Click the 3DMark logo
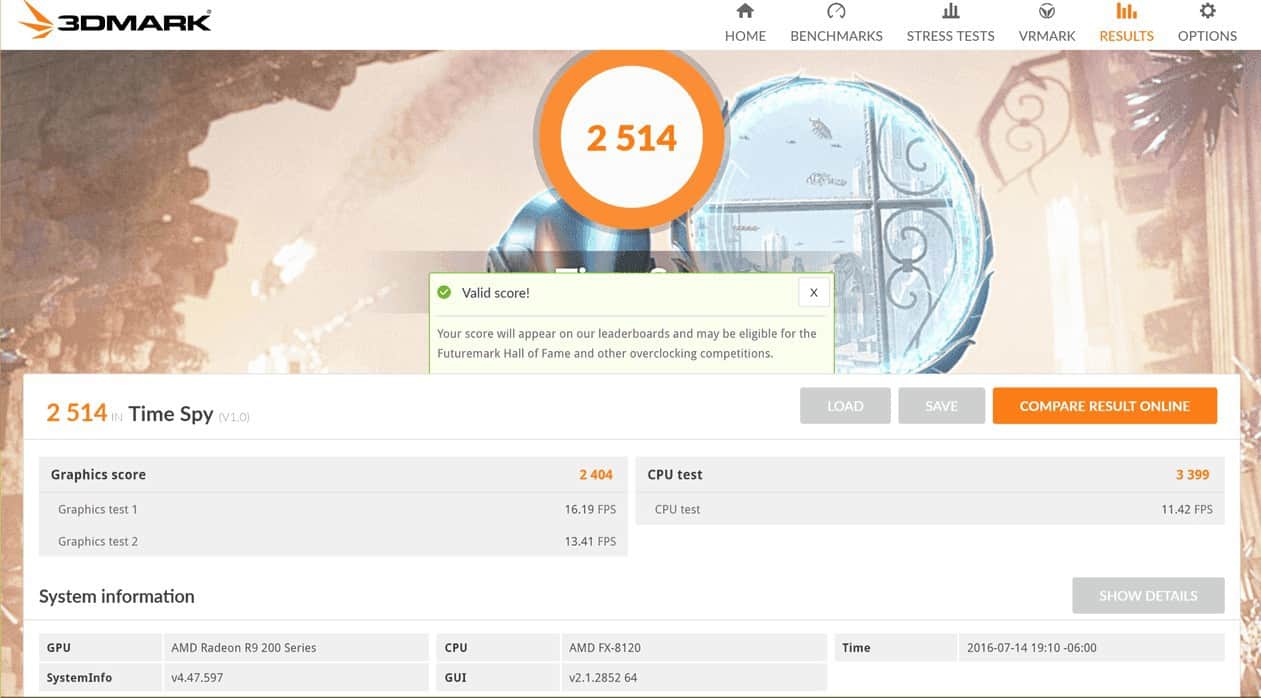Image resolution: width=1261 pixels, height=698 pixels. click(x=114, y=21)
